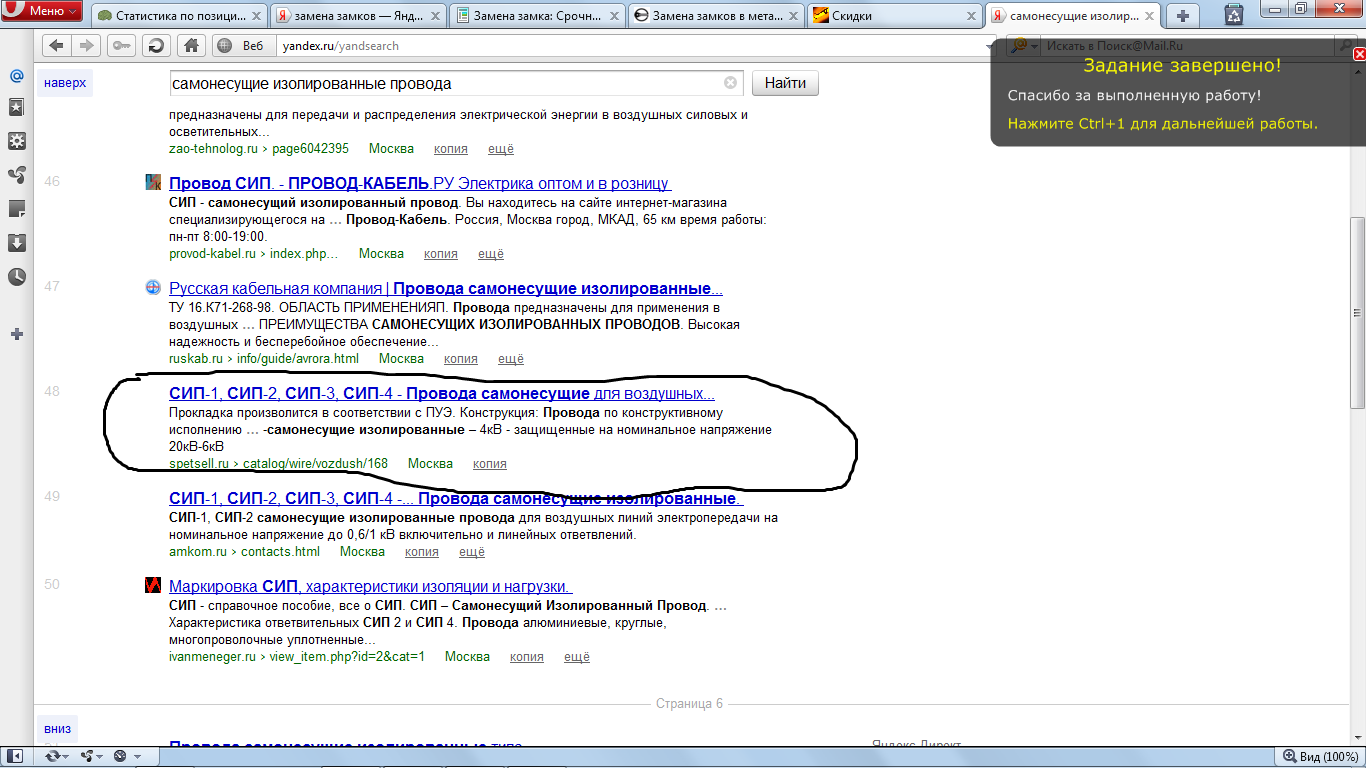Open result Провод СИП. - ПРОВОД-КАБЕЛЬ.РУ
Image resolution: width=1366 pixels, height=768 pixels.
pos(419,183)
